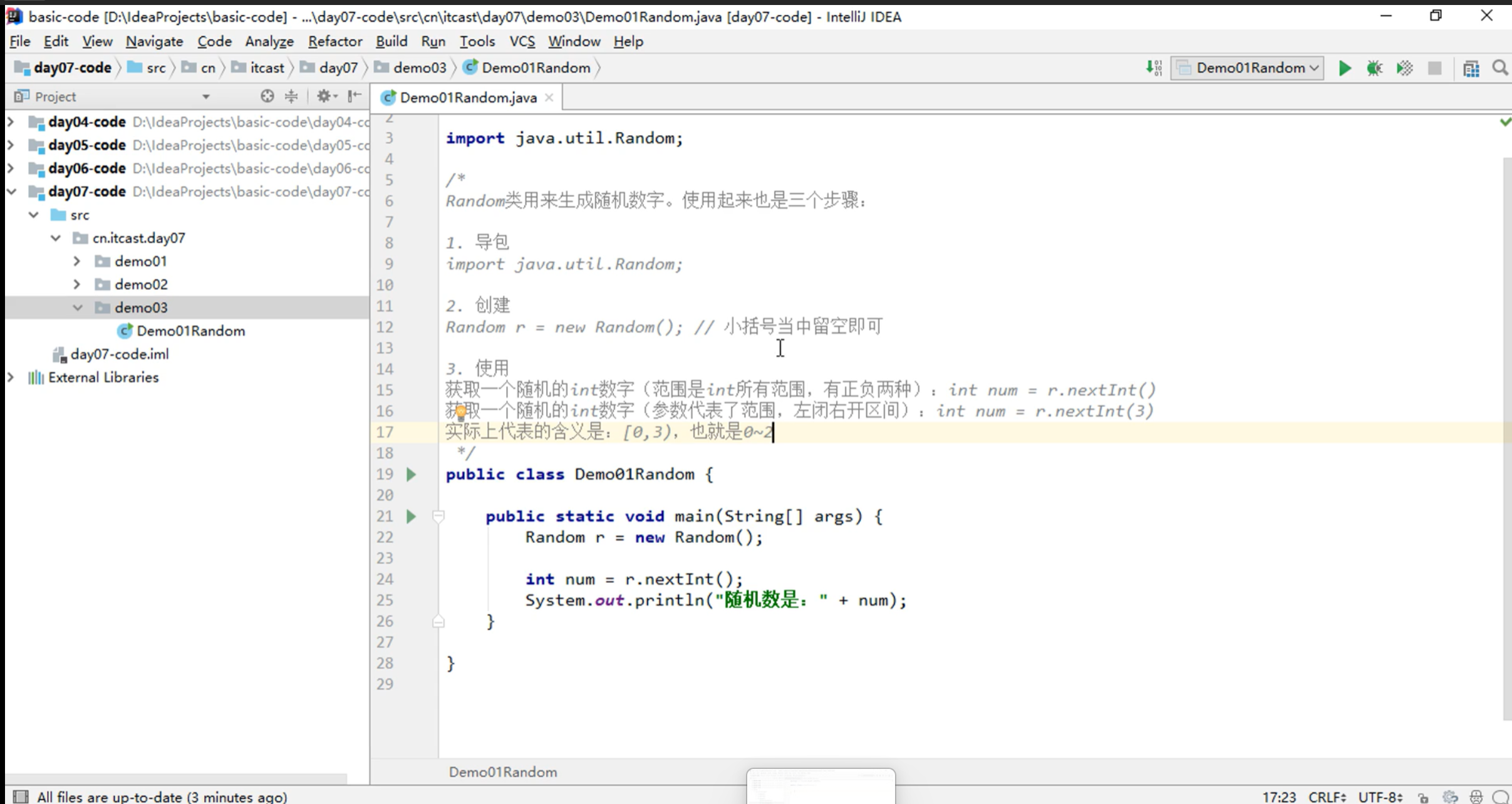Screen dimensions: 1512x804
Task: Change the CRLF line separator in status bar
Action: click(x=1327, y=797)
